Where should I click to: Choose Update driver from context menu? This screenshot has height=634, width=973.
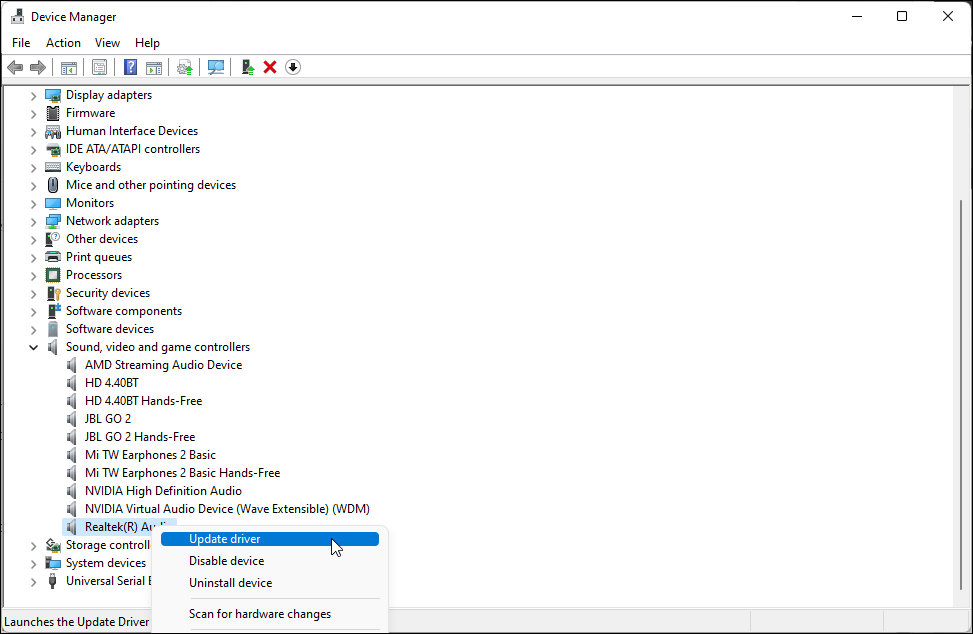pyautogui.click(x=270, y=539)
